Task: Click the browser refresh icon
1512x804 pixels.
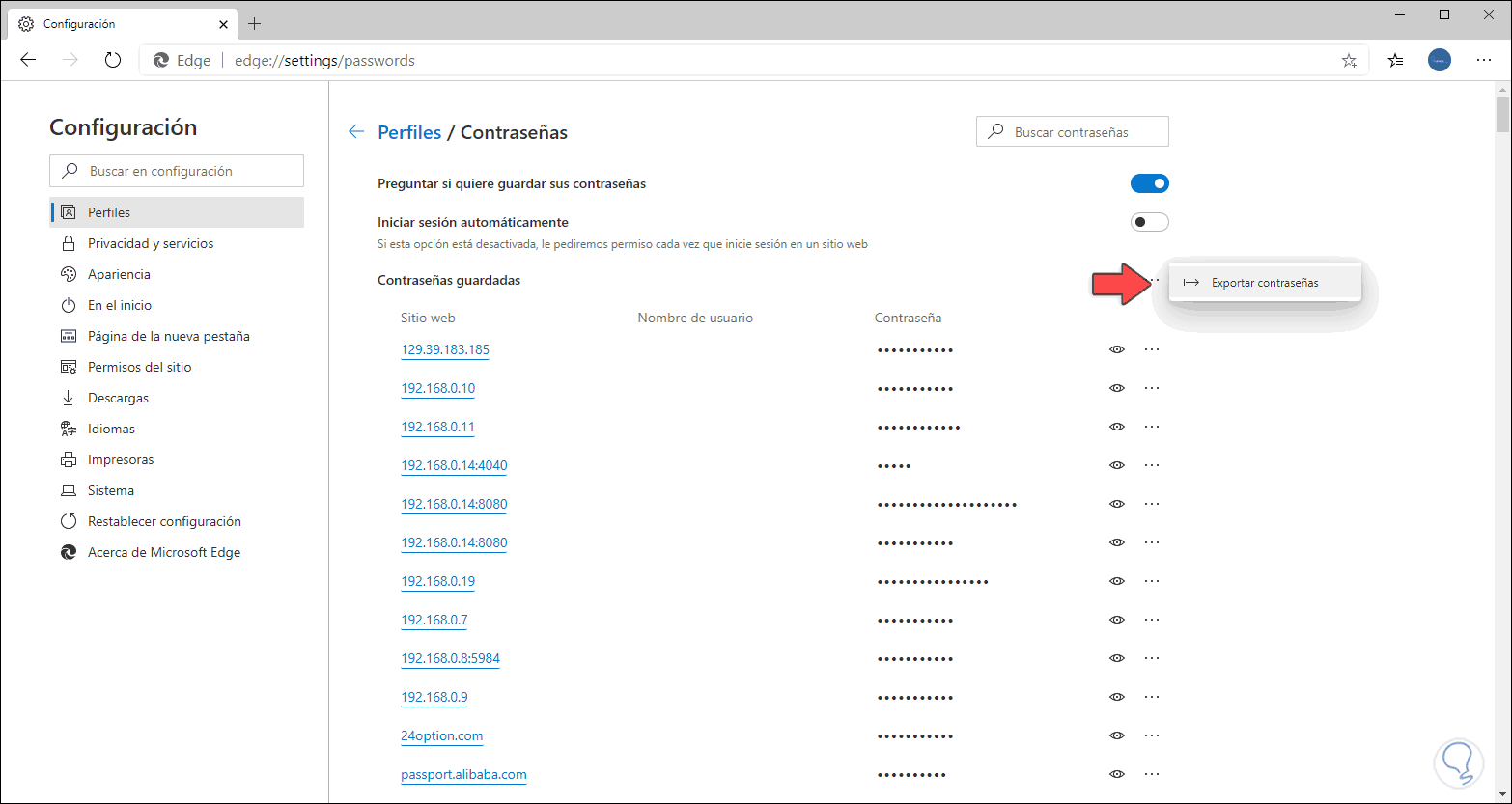Action: click(113, 60)
